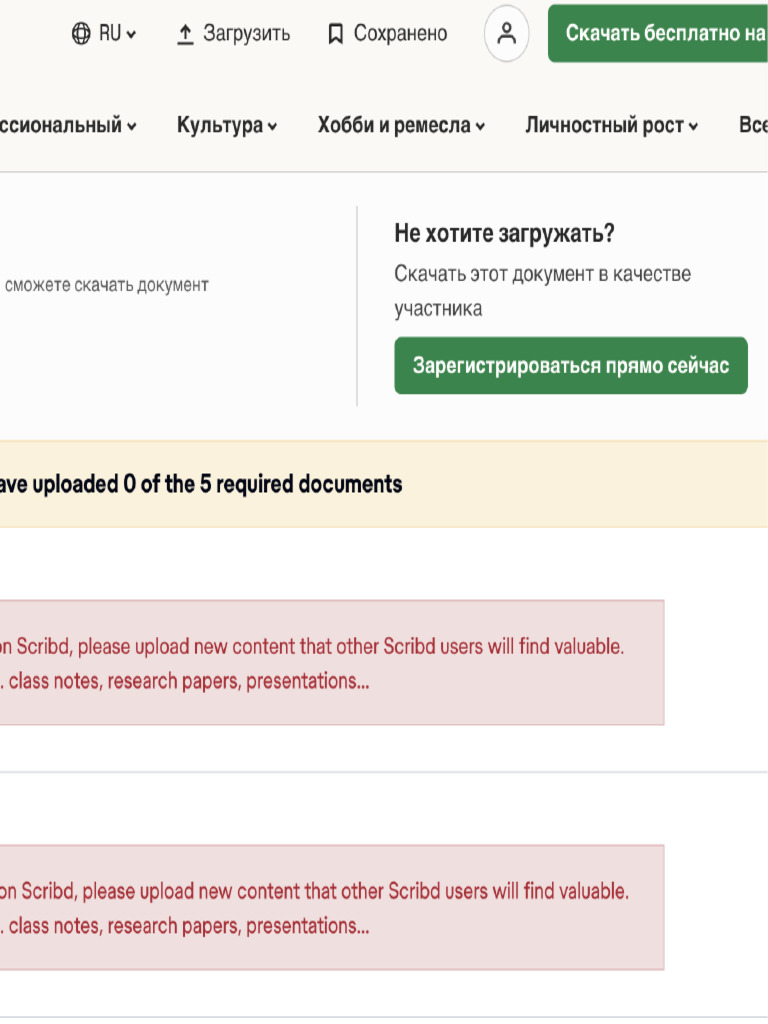Viewport: 768px width, 1024px height.
Task: Open the Хобби и ремесла menu
Action: (x=393, y=125)
